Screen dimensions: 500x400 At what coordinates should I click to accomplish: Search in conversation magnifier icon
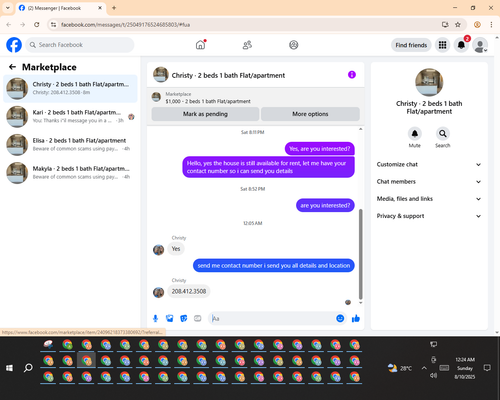[443, 134]
